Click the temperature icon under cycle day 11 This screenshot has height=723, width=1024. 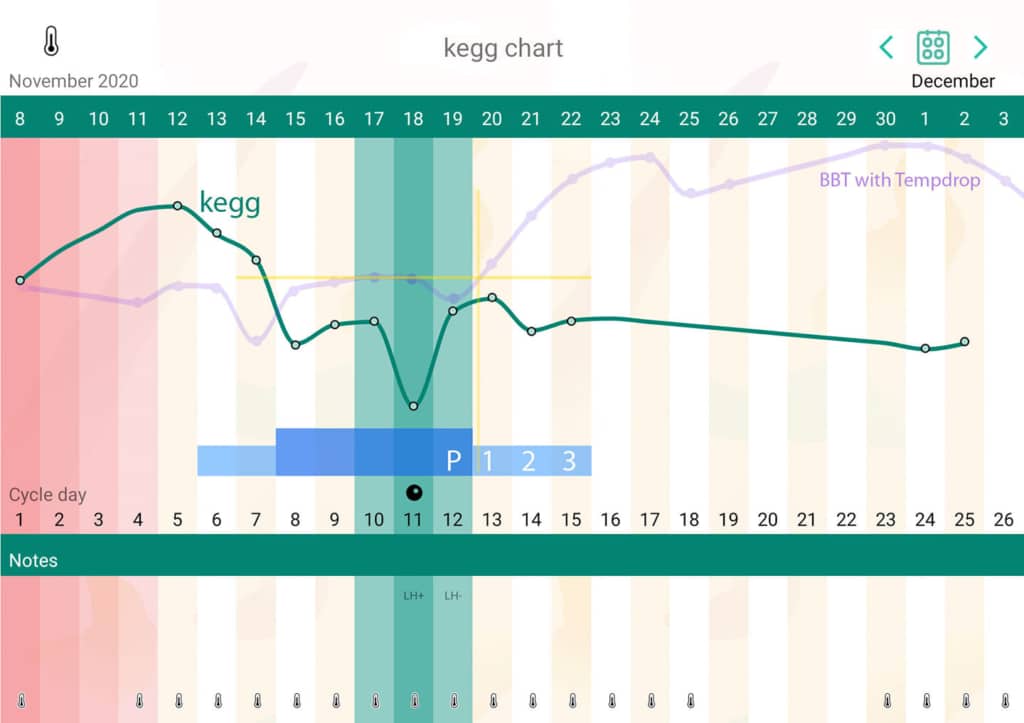click(x=414, y=700)
